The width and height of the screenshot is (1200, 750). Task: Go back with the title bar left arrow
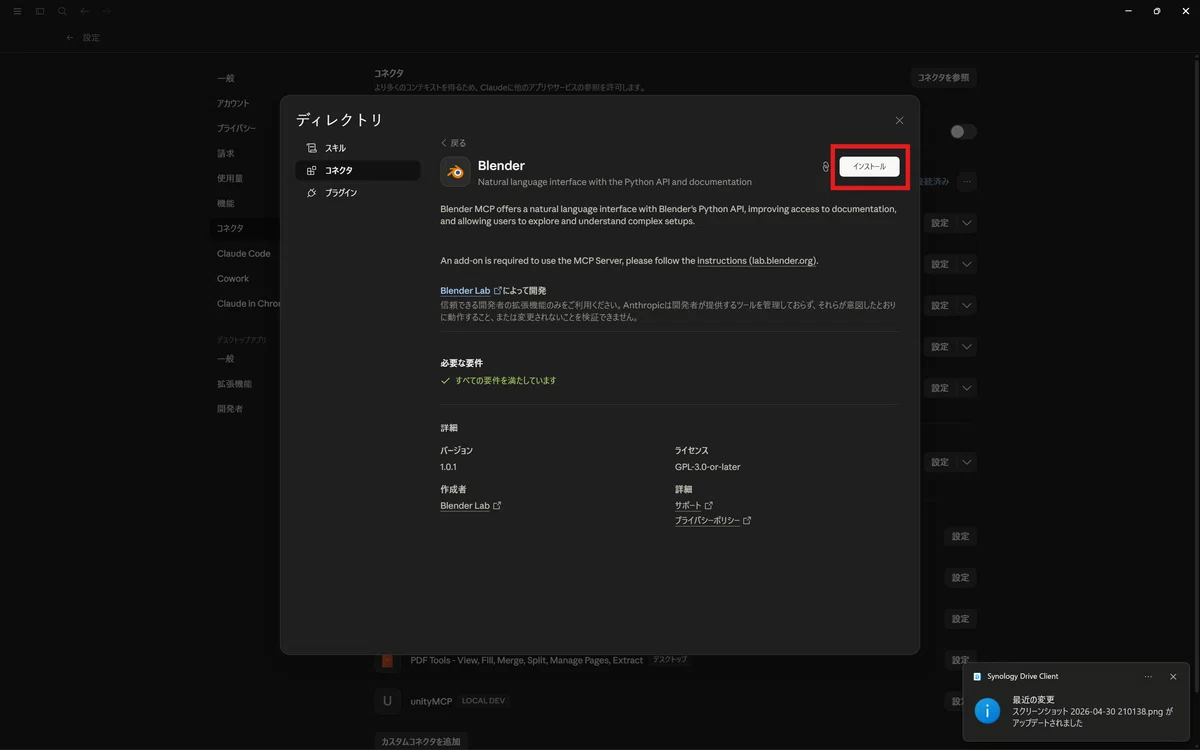click(x=85, y=11)
